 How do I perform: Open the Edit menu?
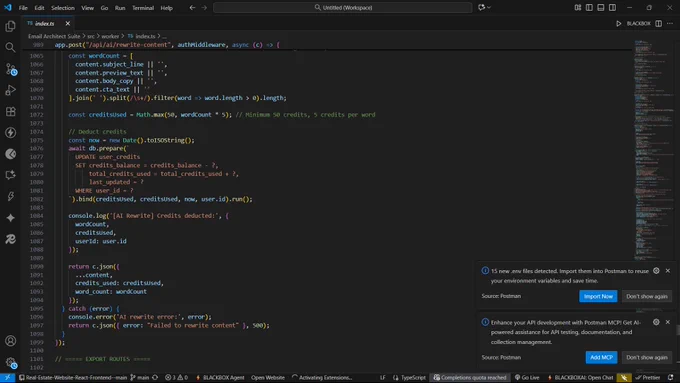pyautogui.click(x=39, y=8)
